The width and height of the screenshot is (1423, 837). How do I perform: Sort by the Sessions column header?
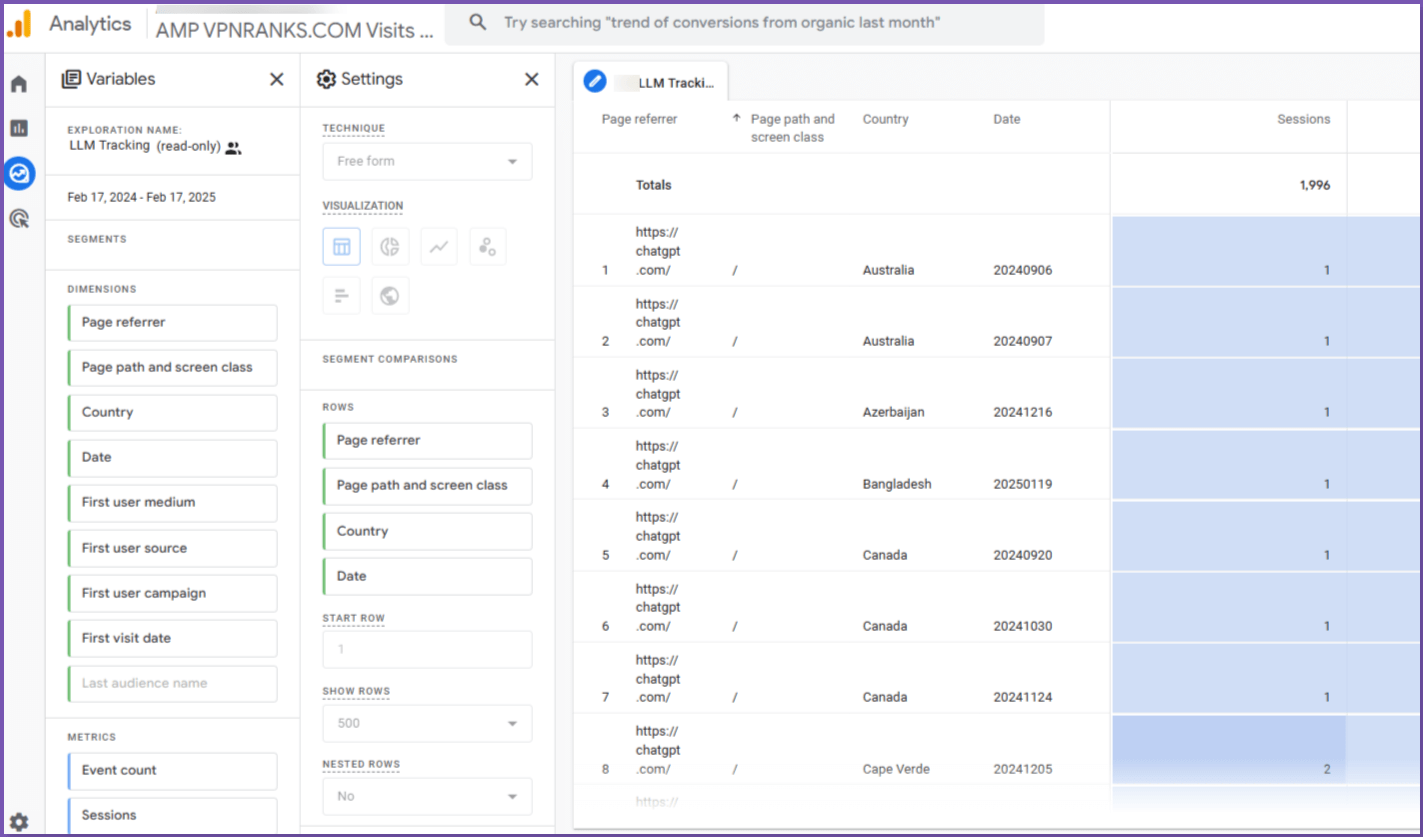coord(1303,119)
